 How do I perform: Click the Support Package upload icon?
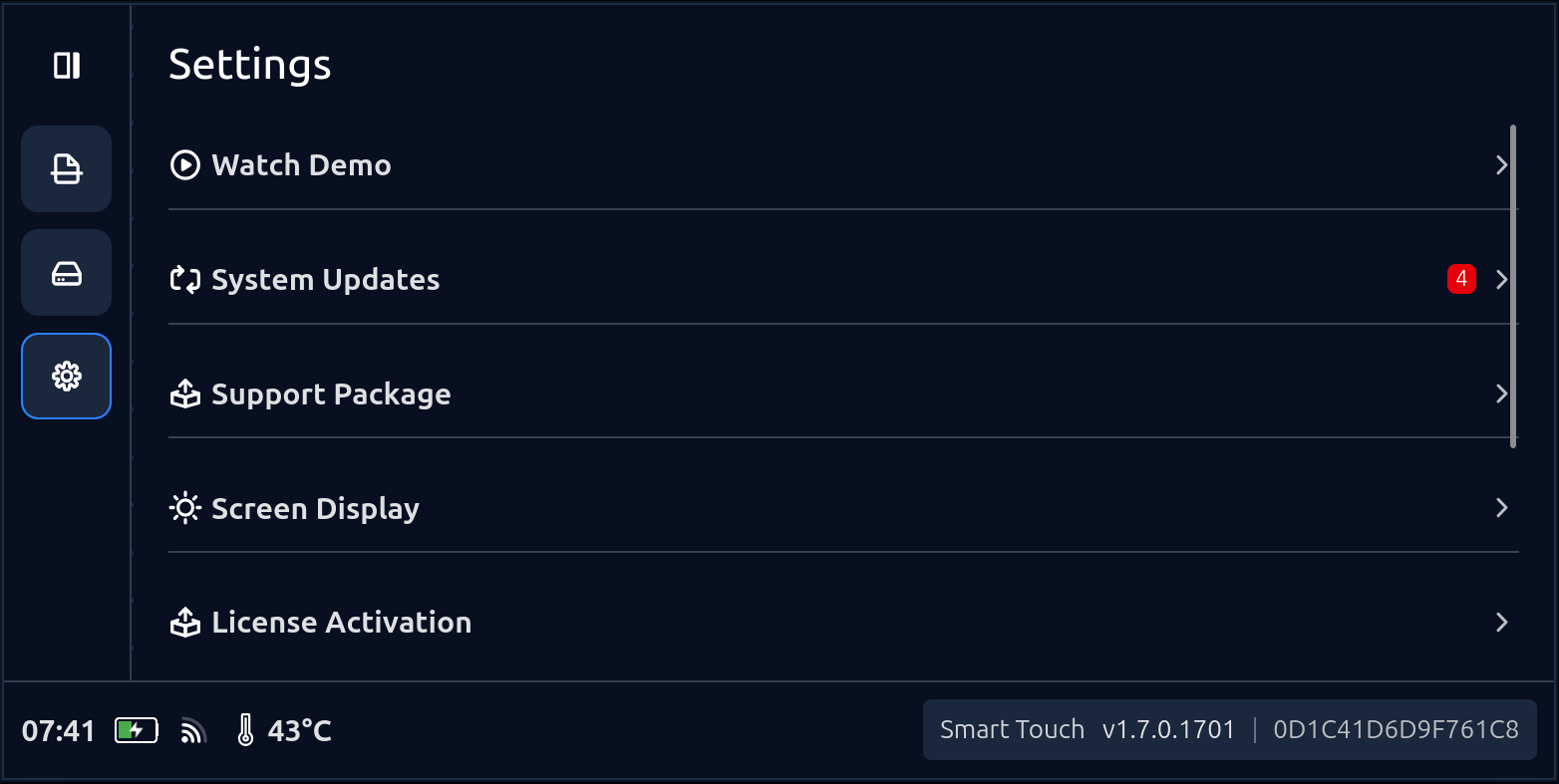[185, 394]
